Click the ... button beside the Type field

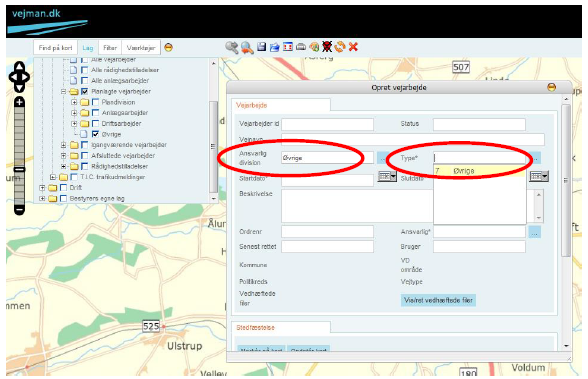point(535,158)
